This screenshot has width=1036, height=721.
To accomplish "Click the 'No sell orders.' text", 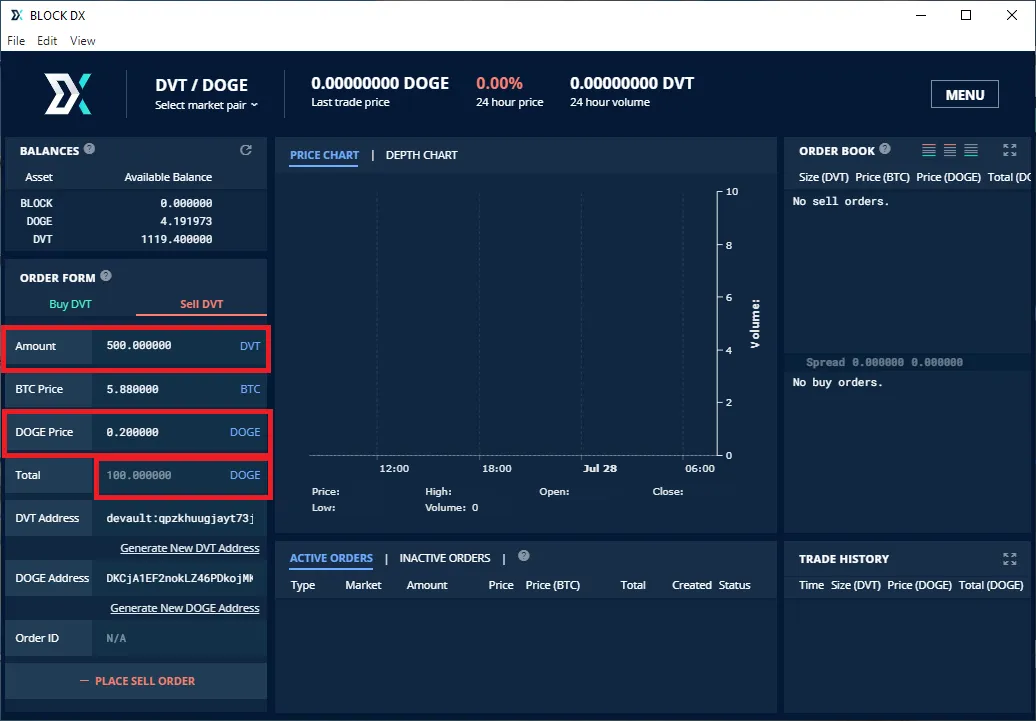I will [840, 202].
